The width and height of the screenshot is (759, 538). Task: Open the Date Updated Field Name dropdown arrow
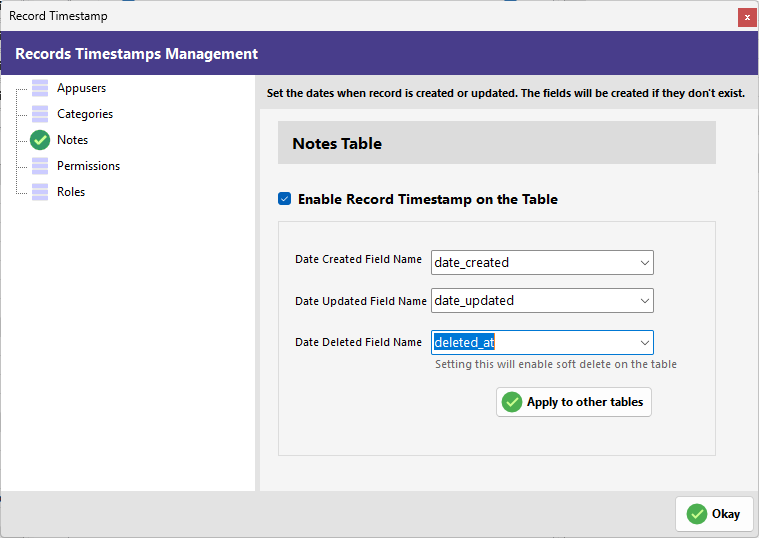click(x=645, y=301)
